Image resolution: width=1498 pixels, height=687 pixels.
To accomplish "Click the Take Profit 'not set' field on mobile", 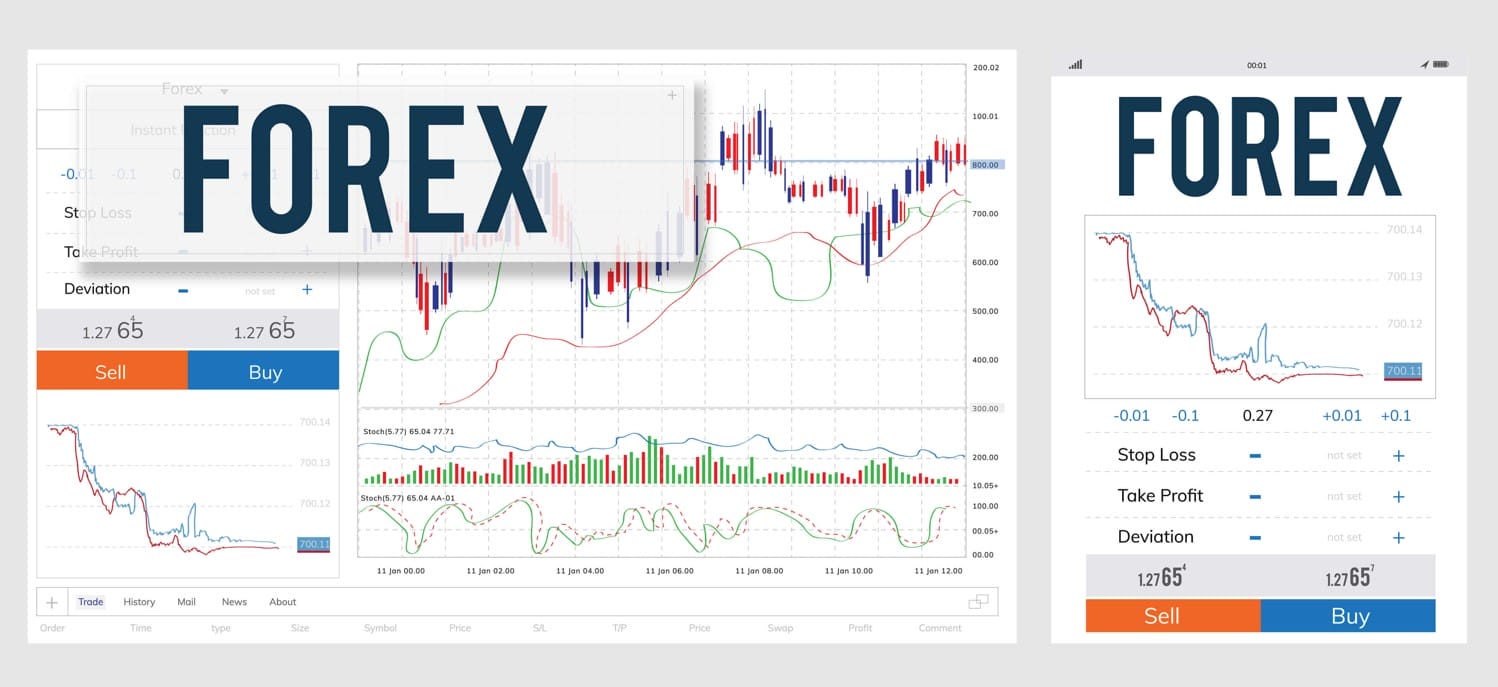I will (x=1344, y=497).
